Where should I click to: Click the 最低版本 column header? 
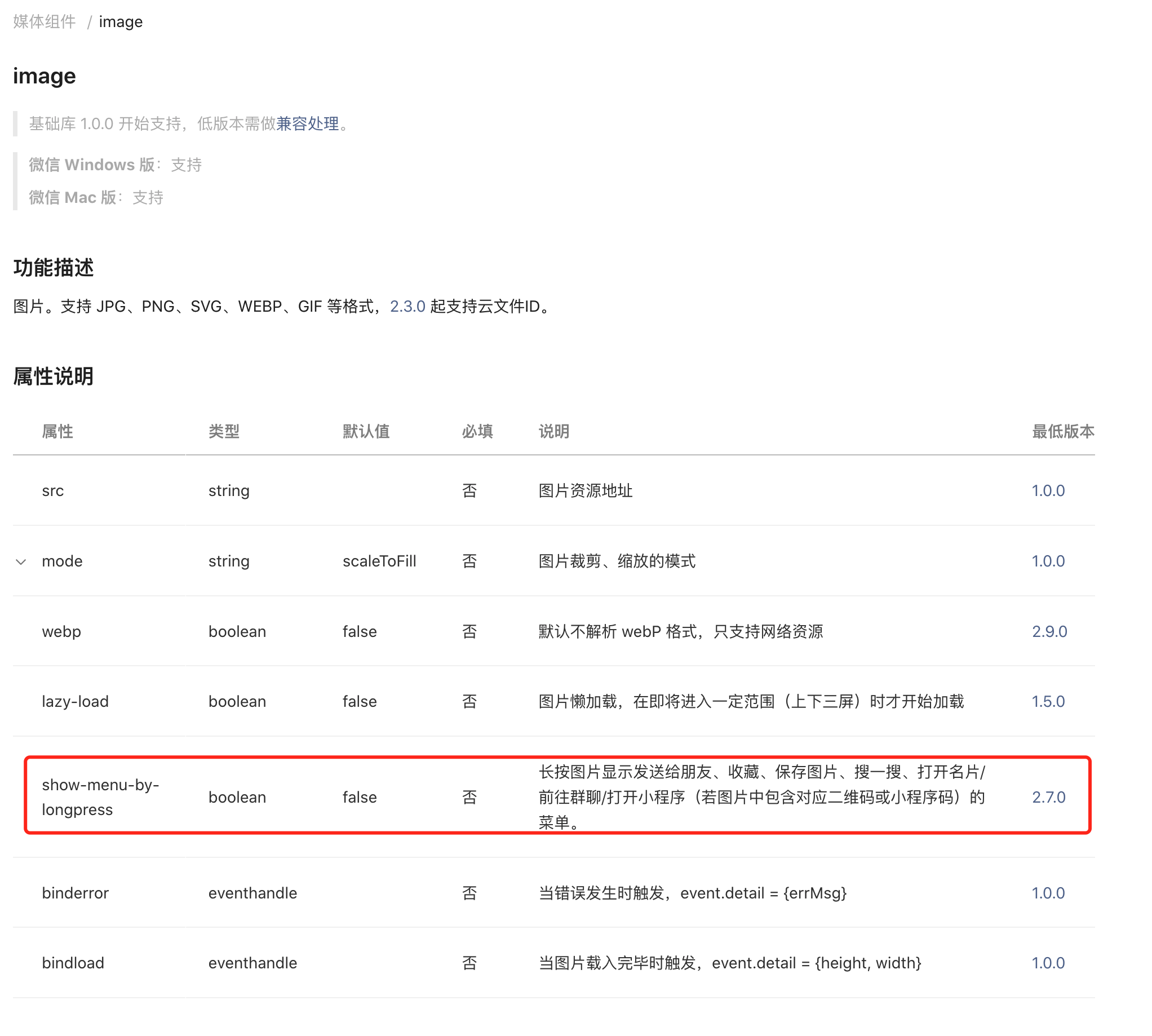(x=1062, y=431)
